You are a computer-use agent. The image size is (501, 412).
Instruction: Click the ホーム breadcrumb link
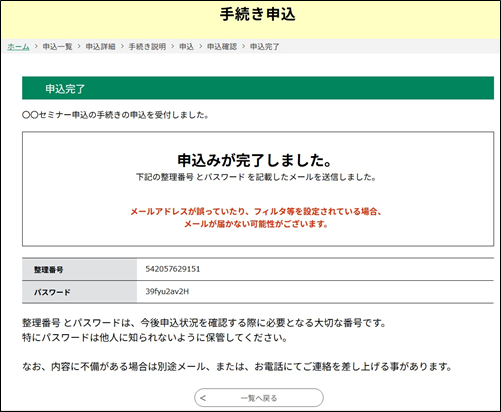[18, 46]
